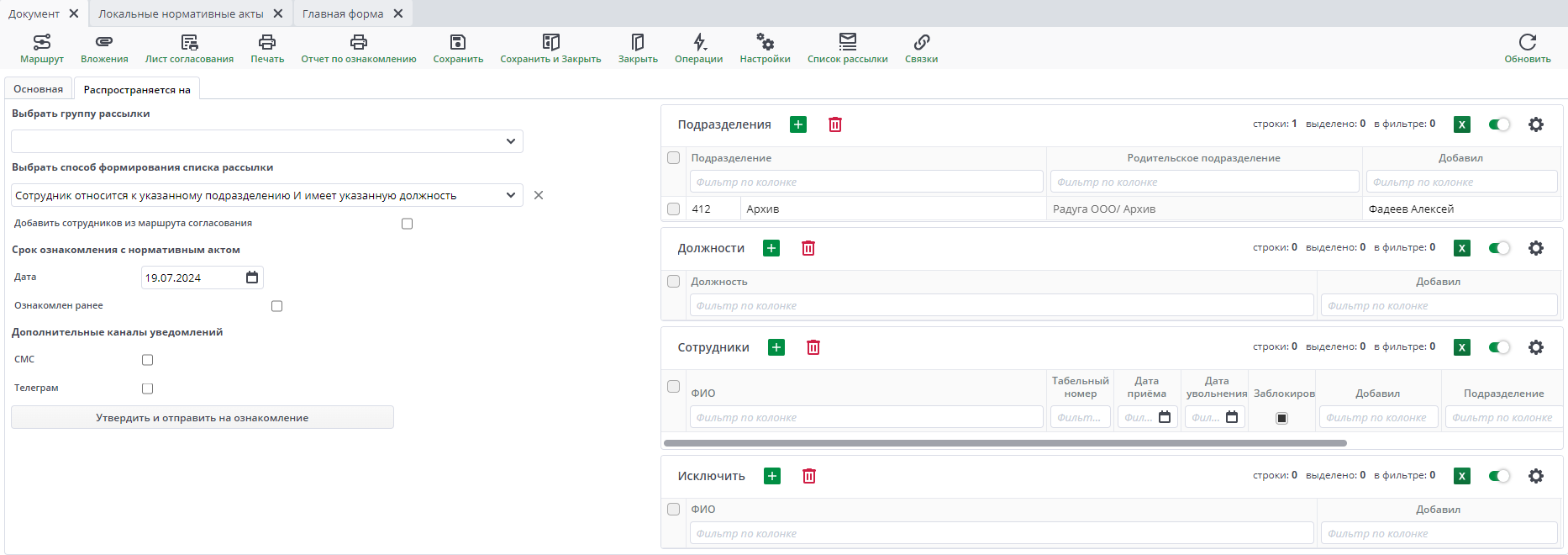Viewport: 1568px width, 555px height.
Task: Clear способ формирования списка selection X
Action: [539, 195]
